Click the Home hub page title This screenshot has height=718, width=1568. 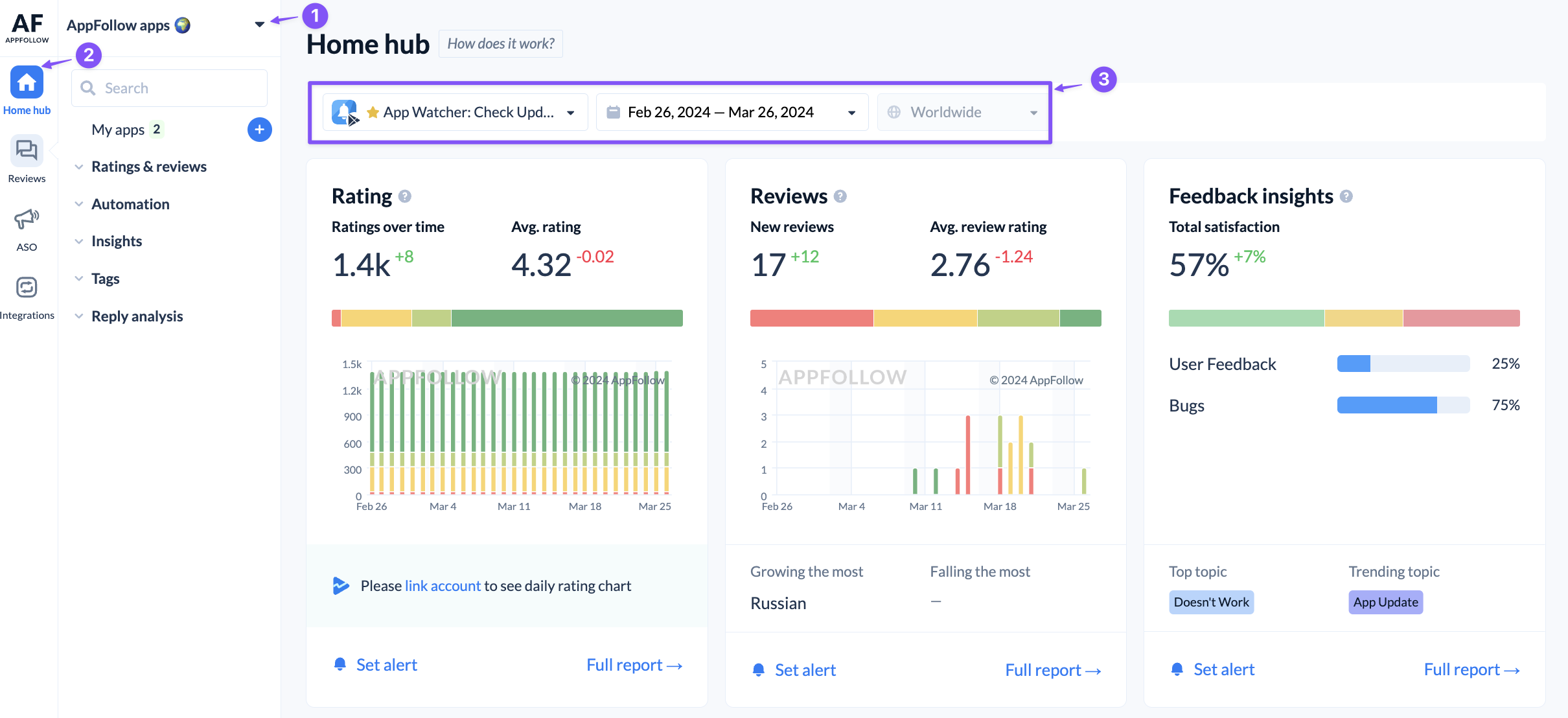(x=367, y=44)
